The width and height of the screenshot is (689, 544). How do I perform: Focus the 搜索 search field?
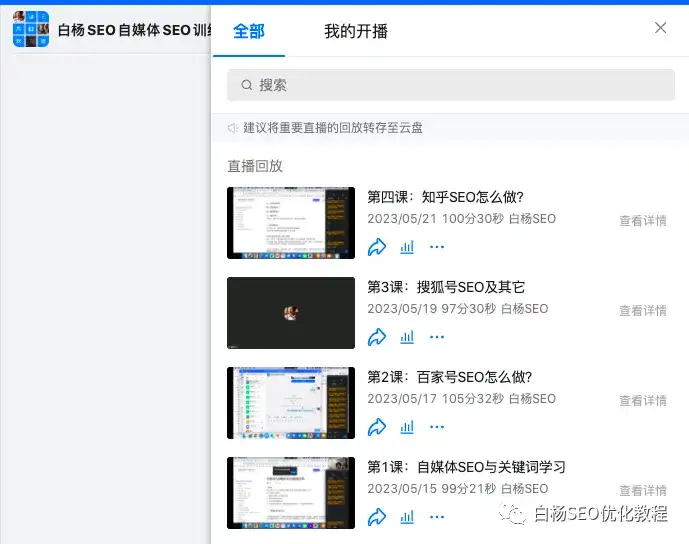[451, 85]
